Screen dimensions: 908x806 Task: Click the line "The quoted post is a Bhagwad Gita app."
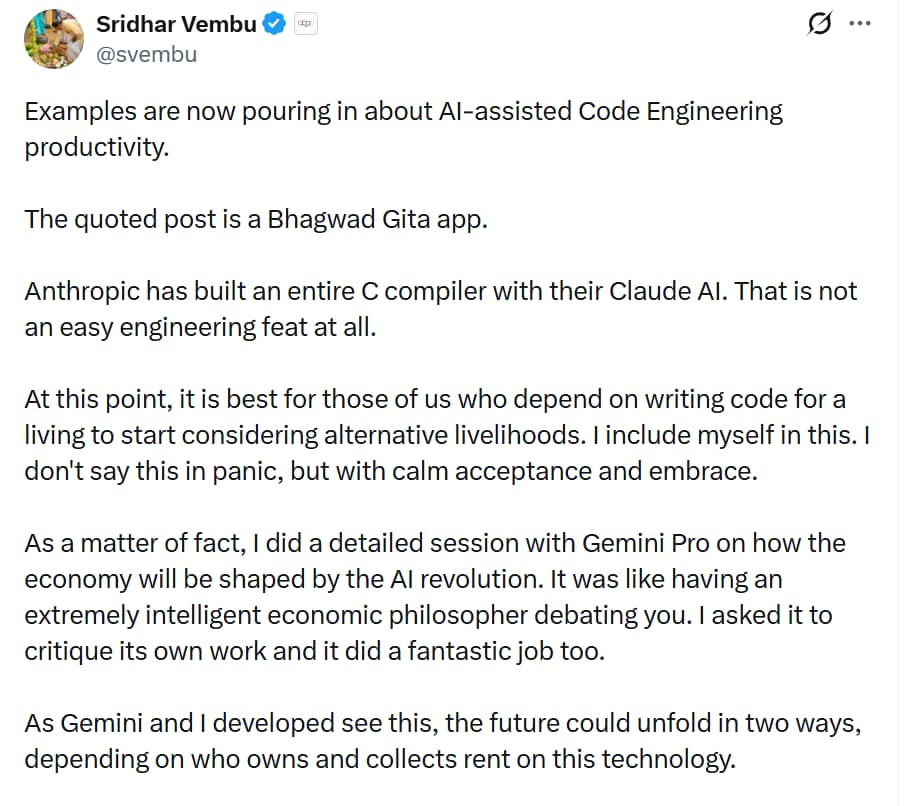(256, 219)
